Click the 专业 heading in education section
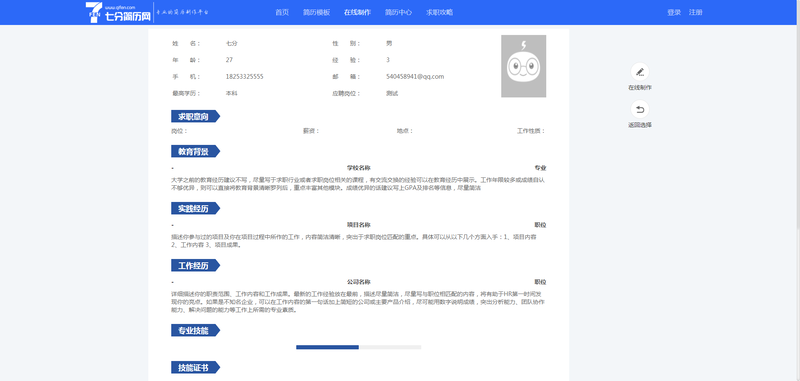This screenshot has height=381, width=800. click(540, 167)
